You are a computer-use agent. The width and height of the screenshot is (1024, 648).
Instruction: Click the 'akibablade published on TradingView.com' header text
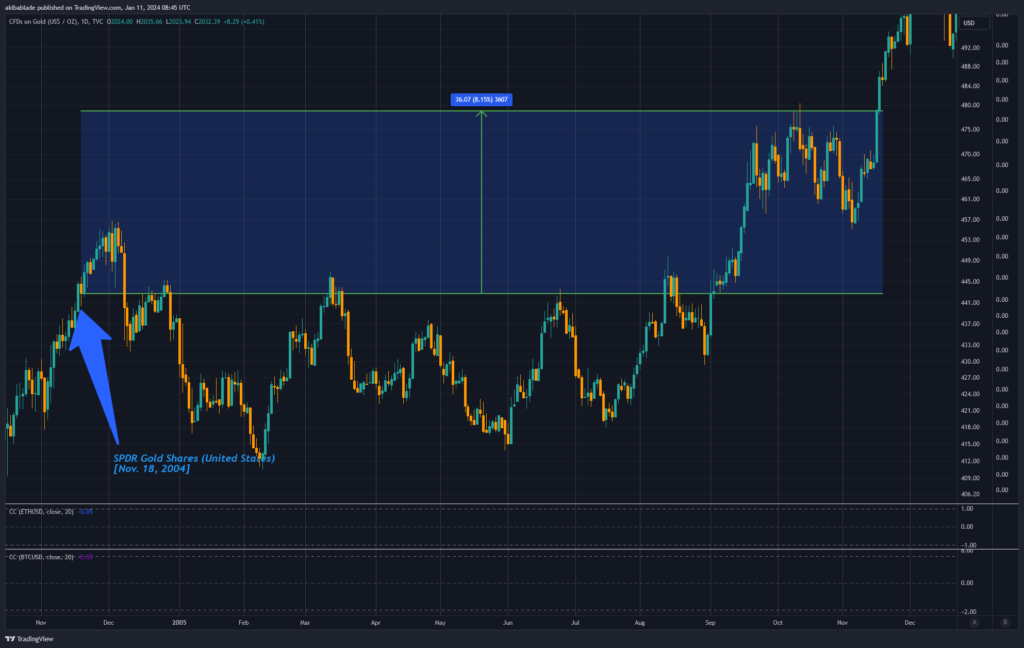tap(90, 8)
